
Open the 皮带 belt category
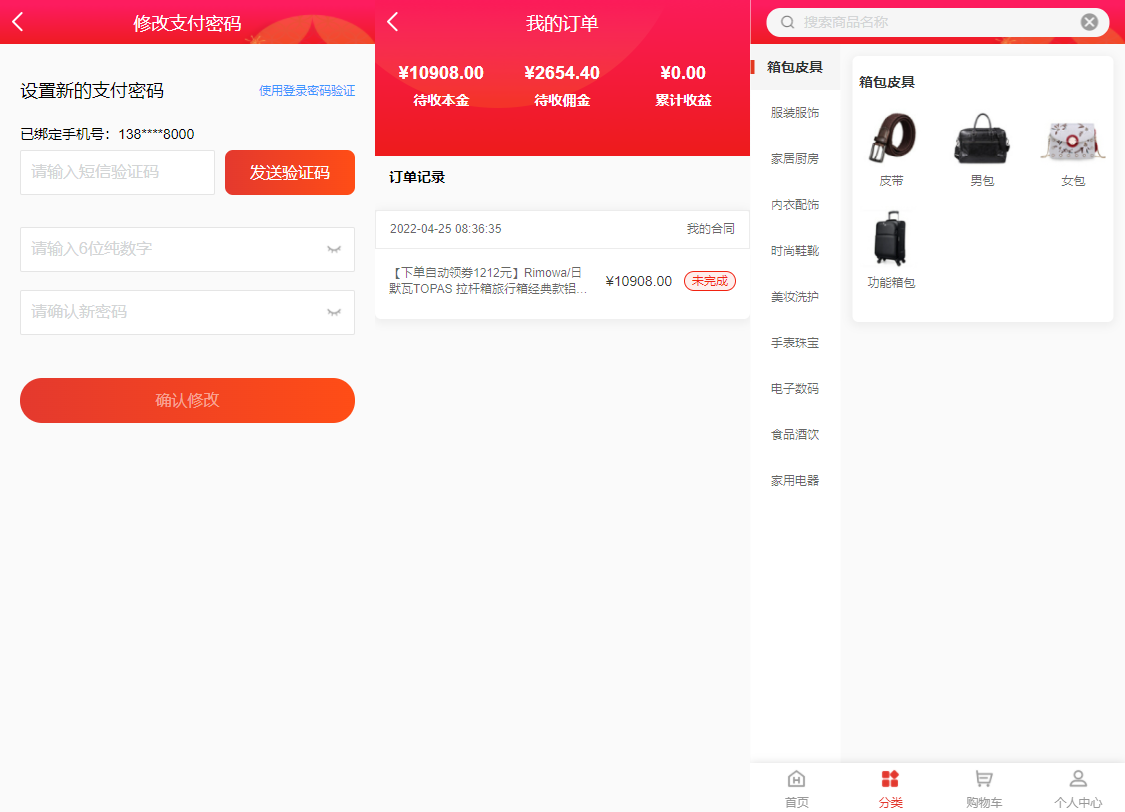[x=891, y=149]
